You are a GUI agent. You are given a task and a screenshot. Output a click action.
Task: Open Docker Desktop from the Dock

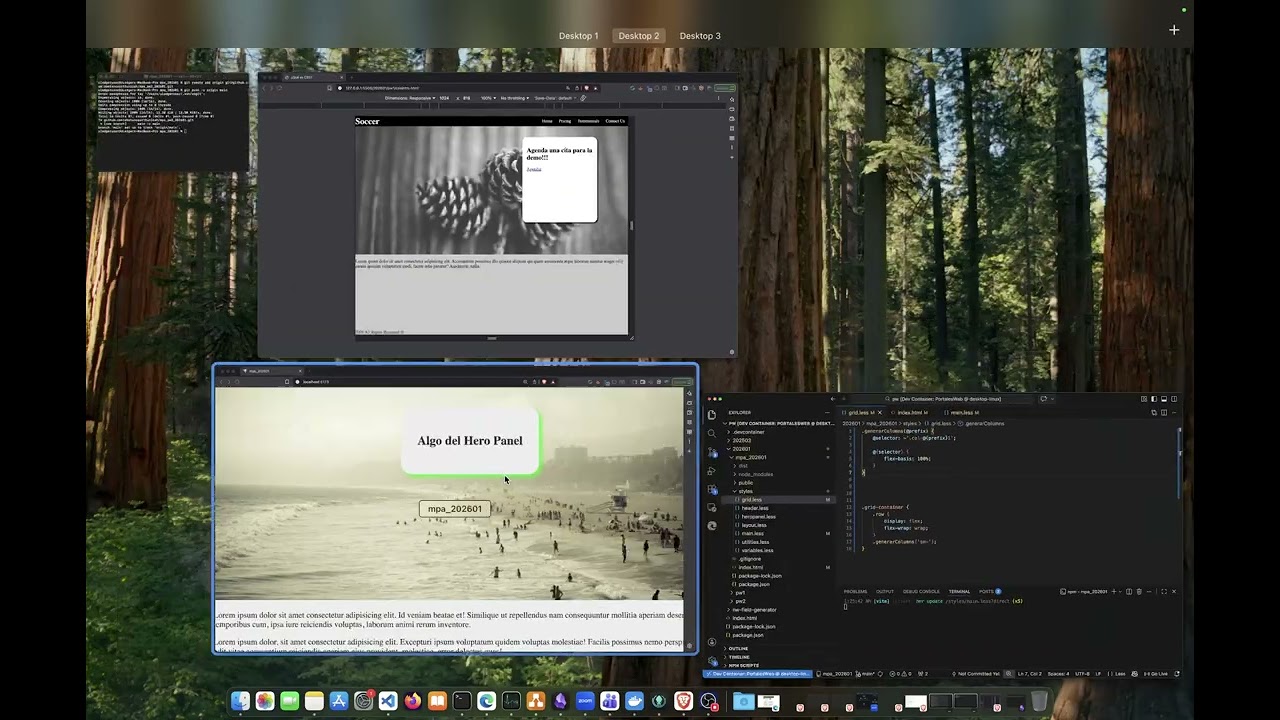(x=634, y=702)
